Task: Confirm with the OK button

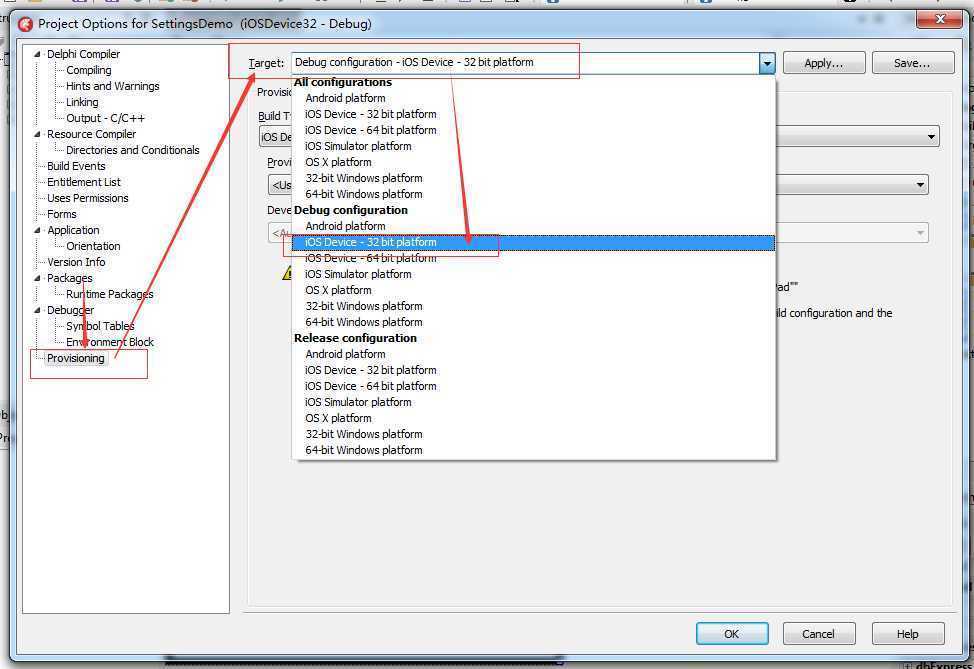Action: tap(732, 634)
